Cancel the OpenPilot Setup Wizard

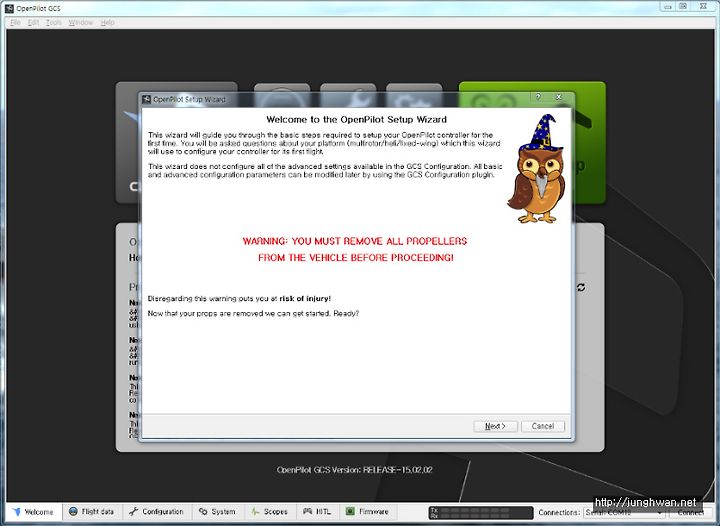click(543, 426)
